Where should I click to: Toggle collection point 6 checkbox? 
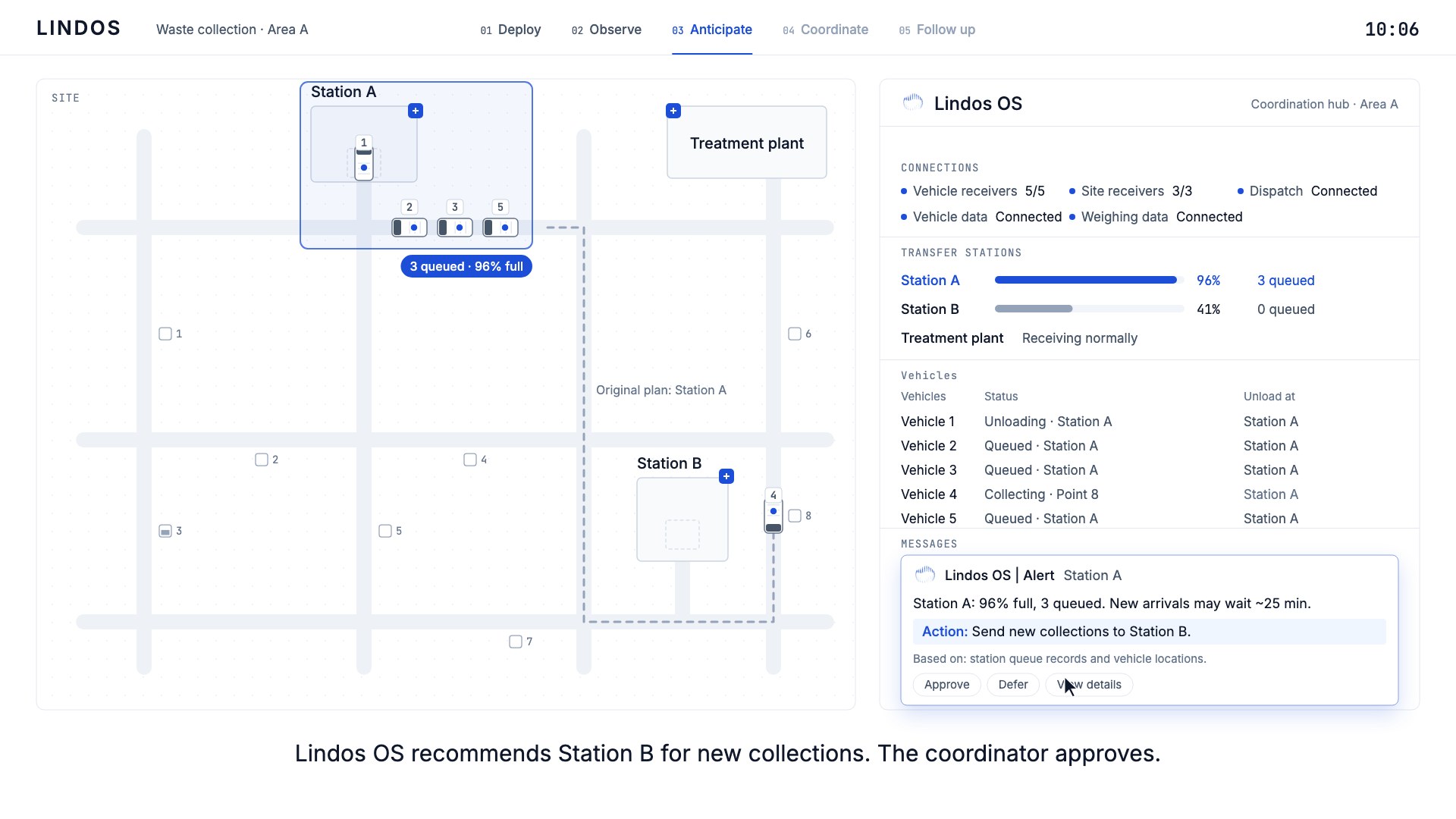click(795, 334)
